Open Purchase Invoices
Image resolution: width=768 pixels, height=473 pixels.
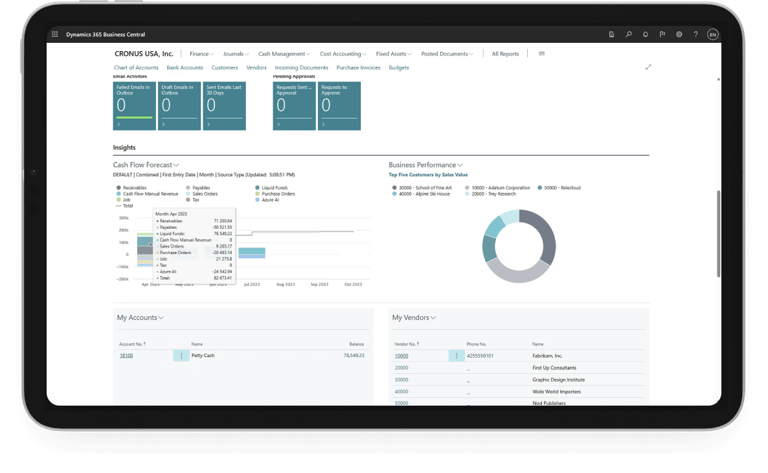[358, 68]
